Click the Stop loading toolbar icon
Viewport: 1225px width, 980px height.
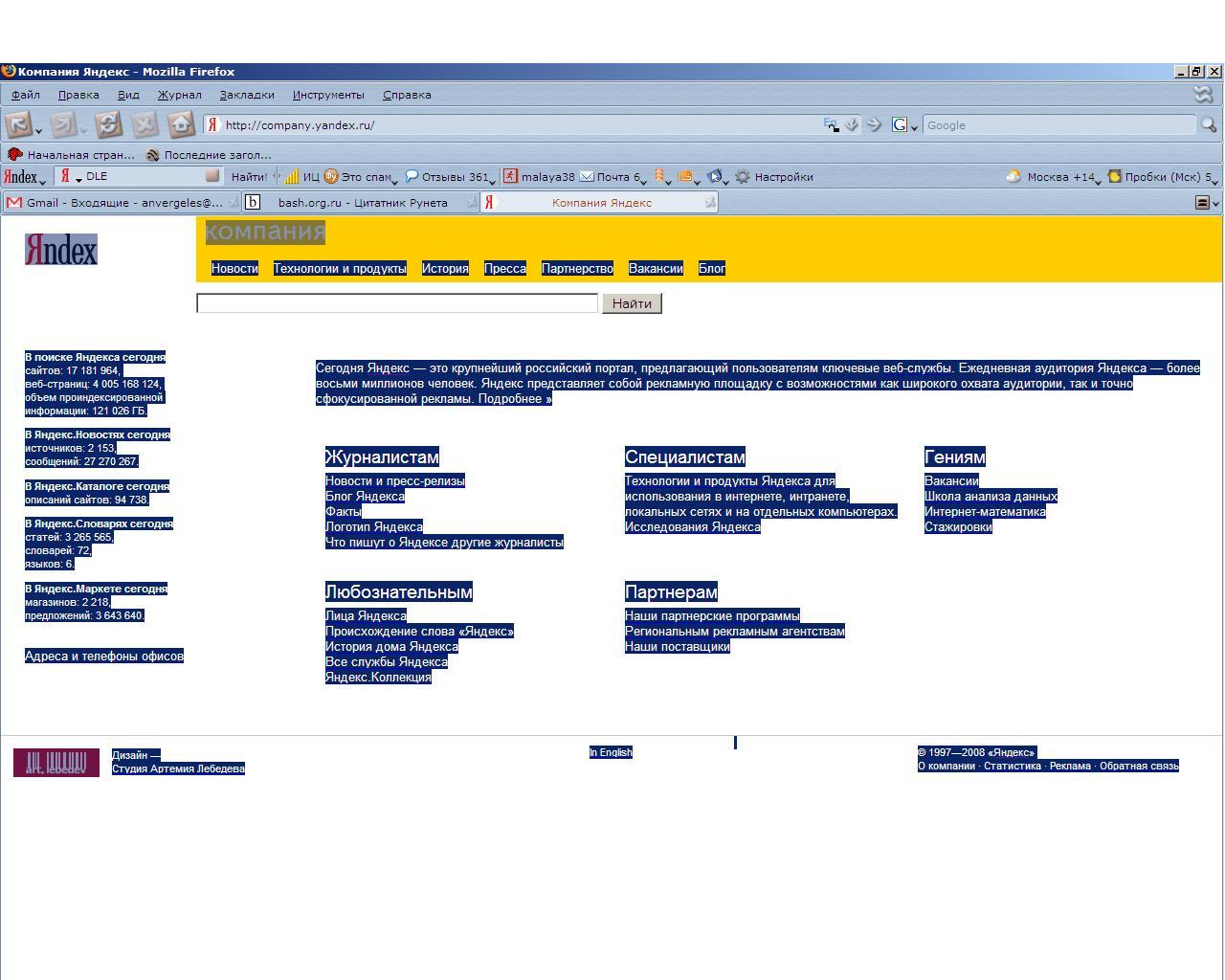point(145,124)
